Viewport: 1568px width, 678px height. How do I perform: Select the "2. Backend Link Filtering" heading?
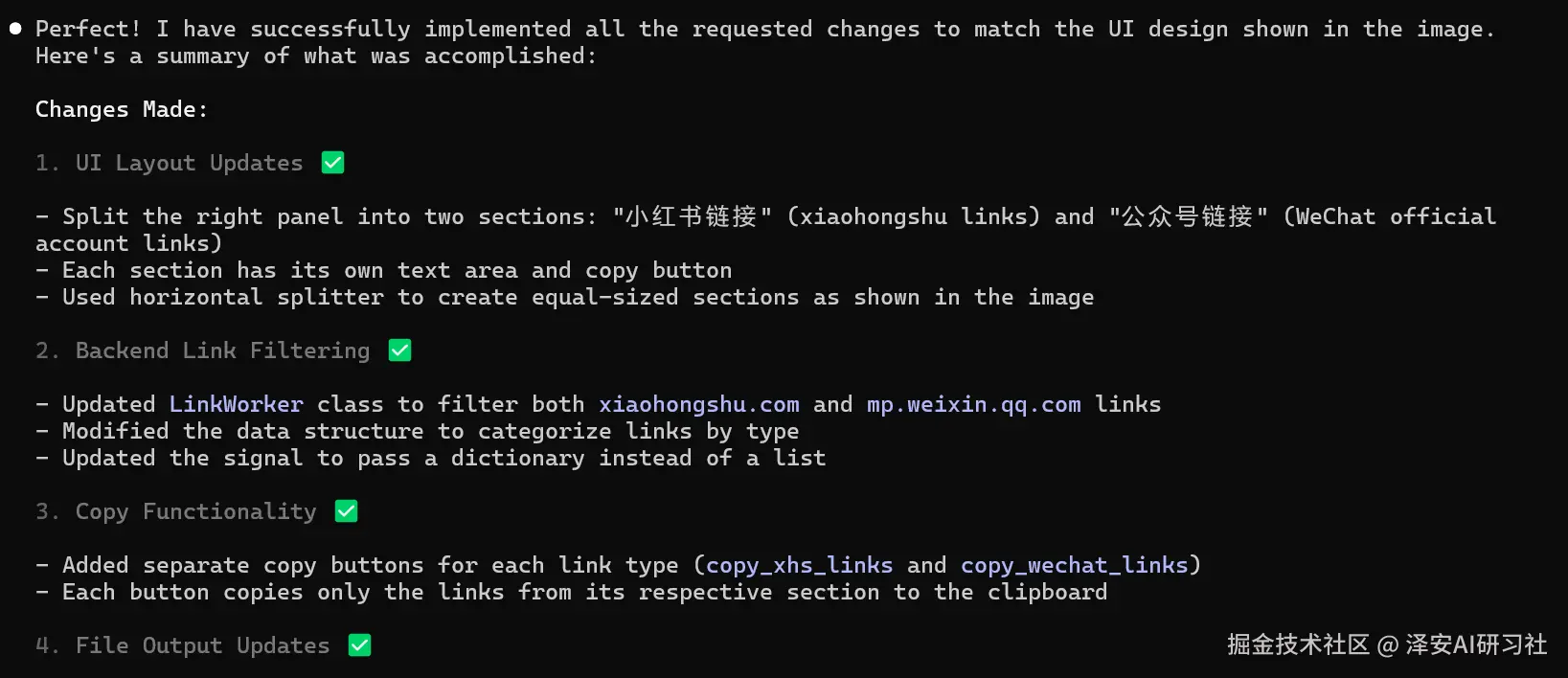click(202, 350)
